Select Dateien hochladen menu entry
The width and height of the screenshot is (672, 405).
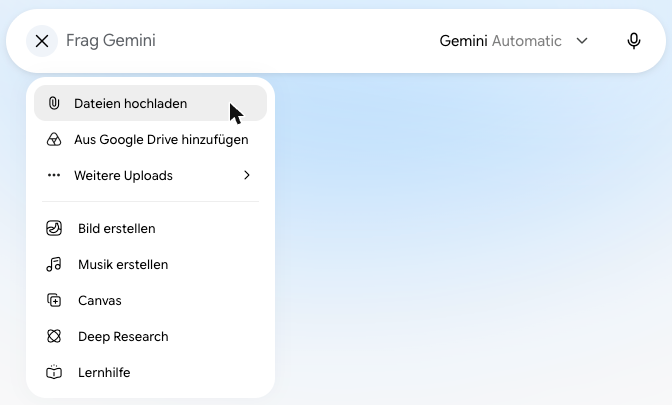[x=150, y=103]
